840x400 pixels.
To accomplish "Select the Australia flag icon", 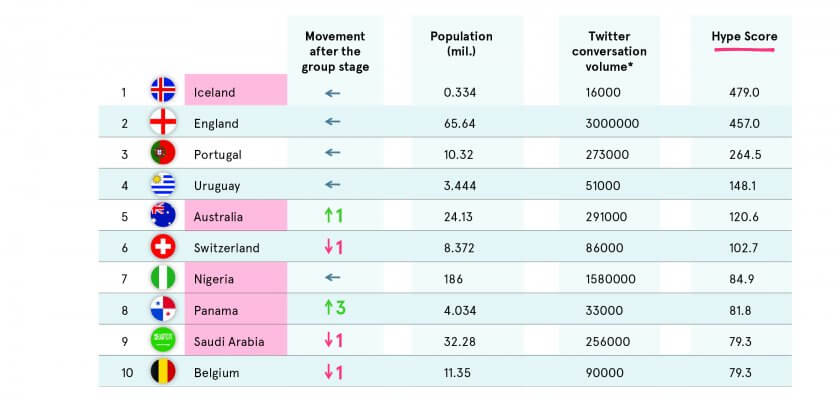I will (163, 215).
